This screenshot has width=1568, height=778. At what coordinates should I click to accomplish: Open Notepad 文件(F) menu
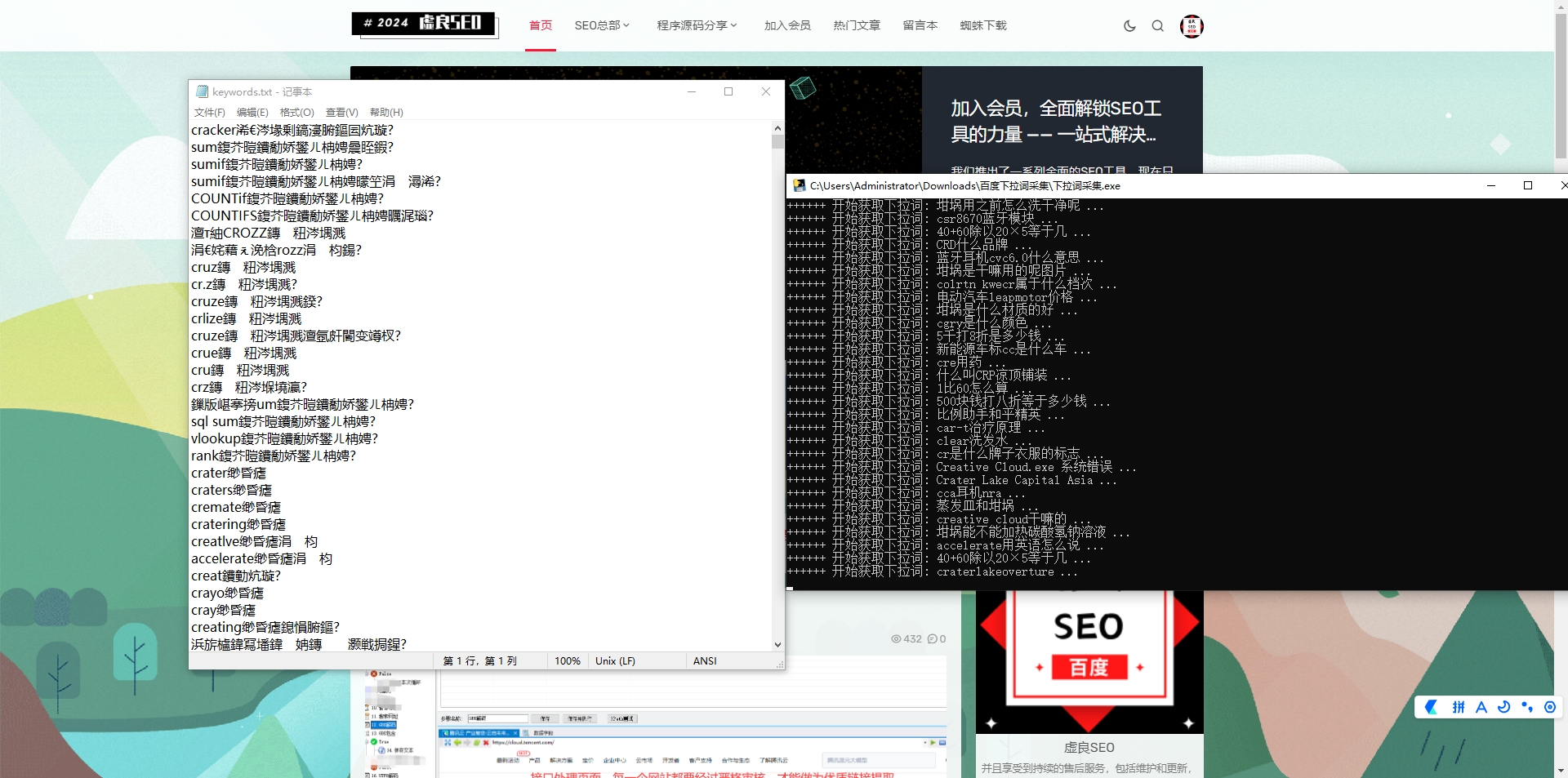pyautogui.click(x=210, y=113)
